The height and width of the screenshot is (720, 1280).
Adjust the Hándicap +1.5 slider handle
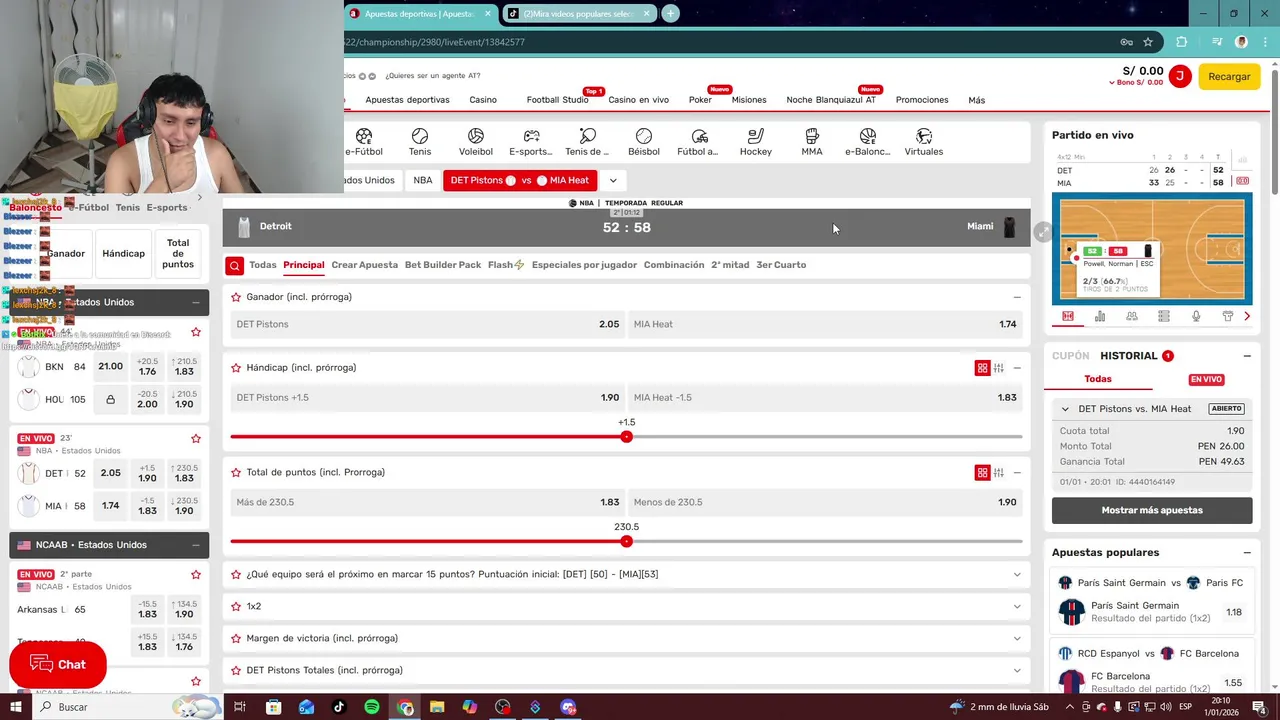[x=626, y=437]
